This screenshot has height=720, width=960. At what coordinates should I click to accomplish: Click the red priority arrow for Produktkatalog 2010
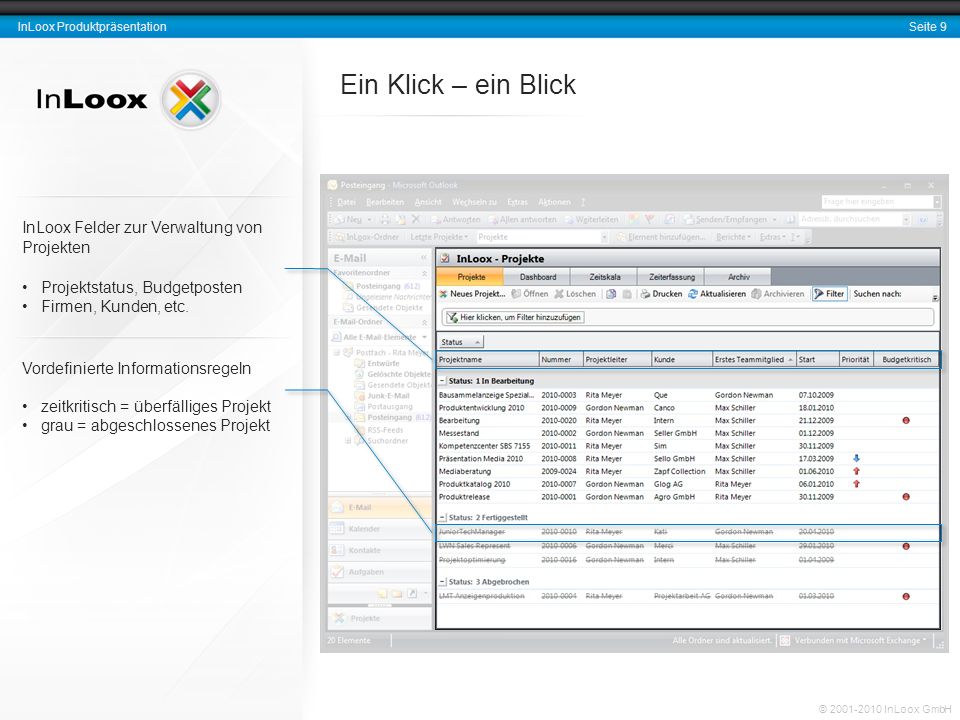pyautogui.click(x=857, y=484)
